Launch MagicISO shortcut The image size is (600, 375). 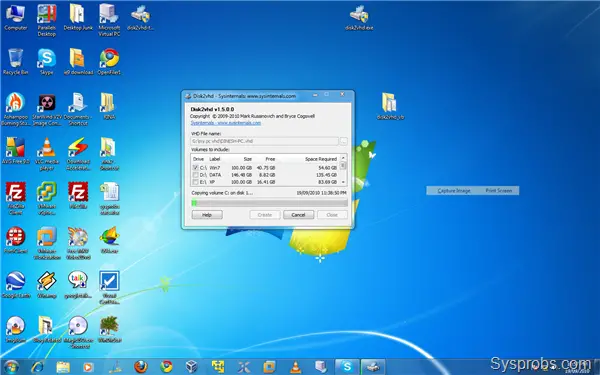pyautogui.click(x=78, y=332)
